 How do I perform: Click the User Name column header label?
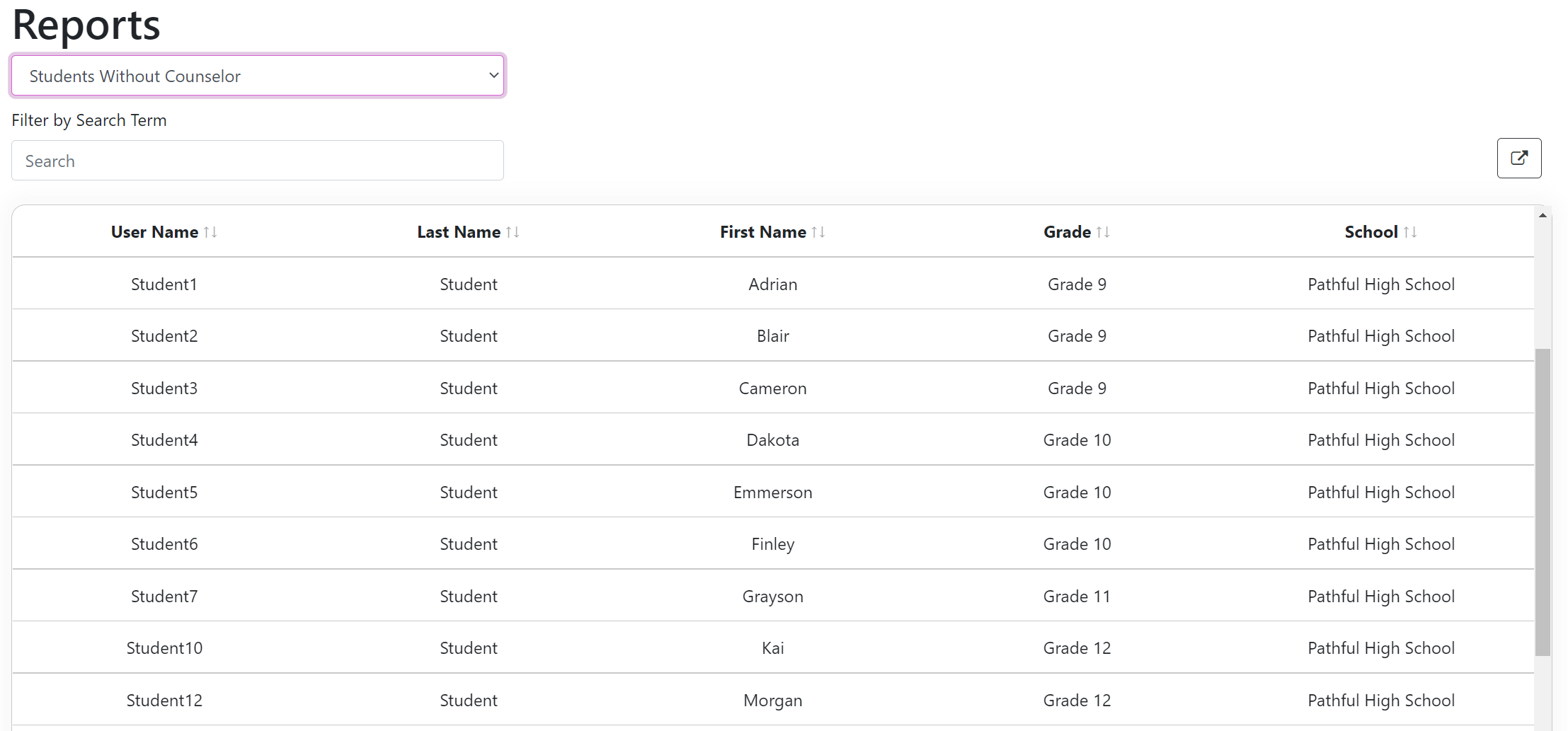pos(154,232)
